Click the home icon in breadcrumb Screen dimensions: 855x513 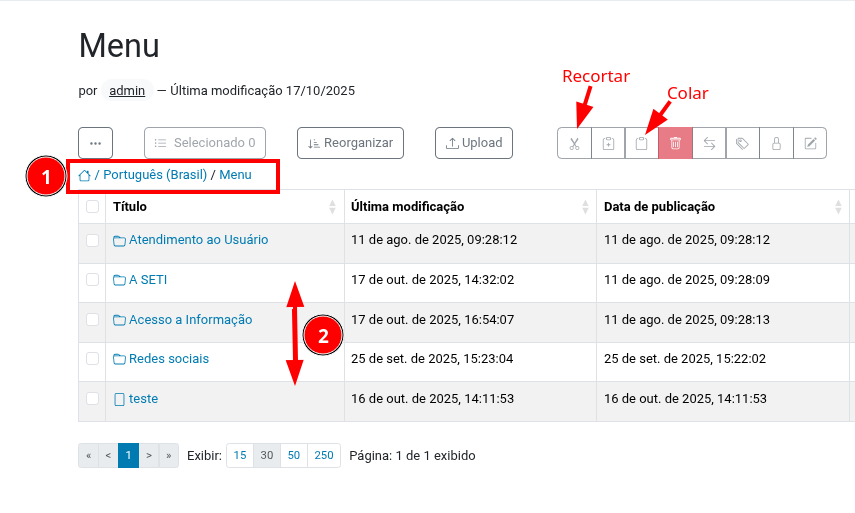(85, 176)
